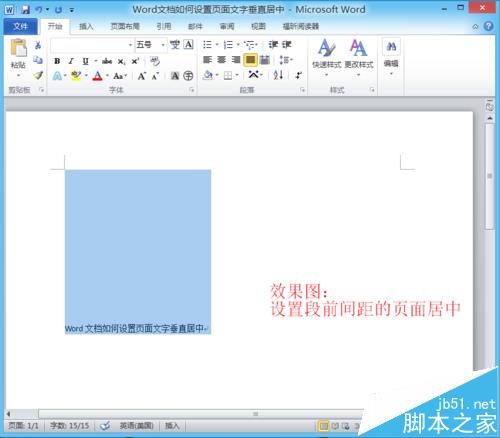
Task: Align text right
Action: click(x=236, y=60)
